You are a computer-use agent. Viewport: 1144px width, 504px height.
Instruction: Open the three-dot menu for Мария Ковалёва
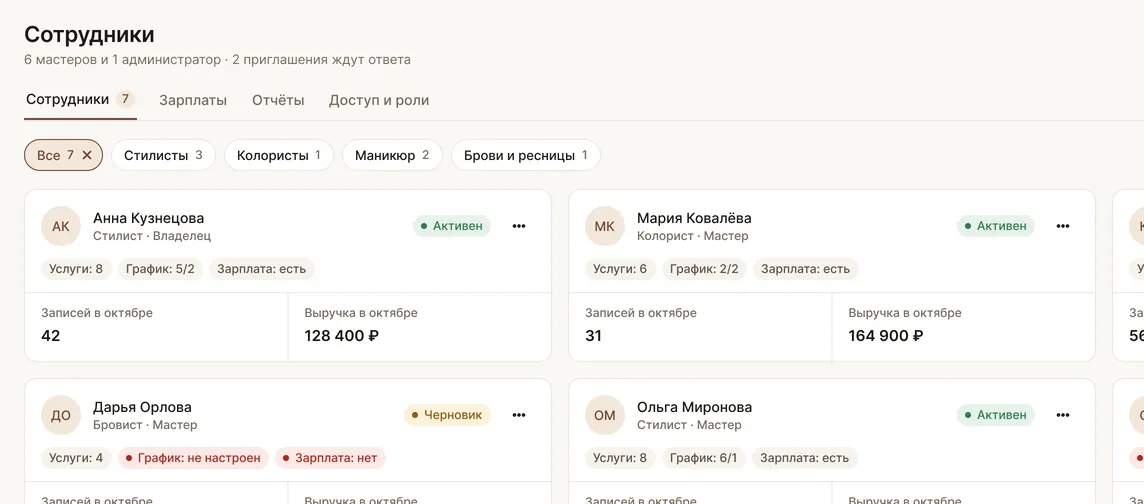pyautogui.click(x=1063, y=226)
